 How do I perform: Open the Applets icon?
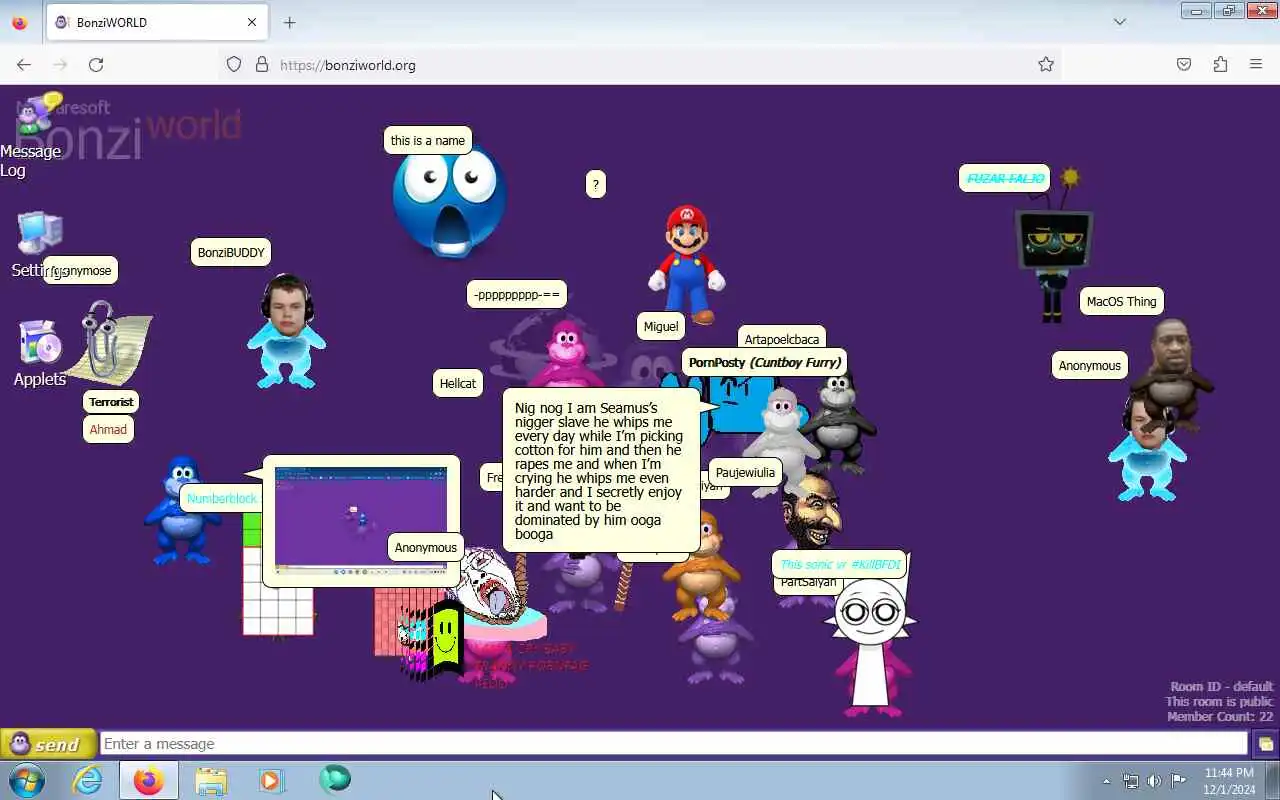point(40,353)
